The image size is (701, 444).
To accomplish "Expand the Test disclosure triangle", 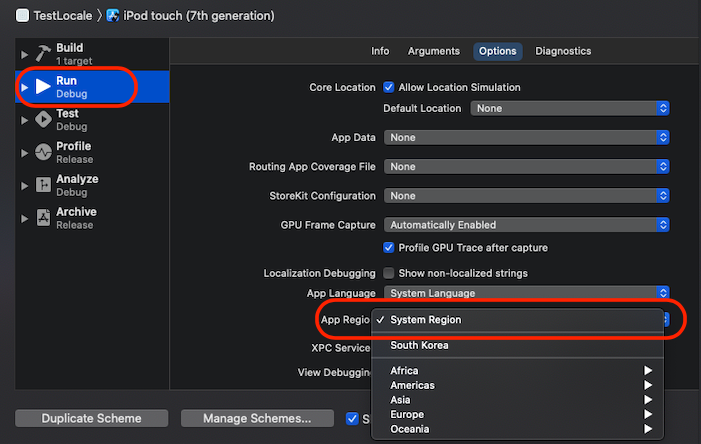I will coord(24,120).
